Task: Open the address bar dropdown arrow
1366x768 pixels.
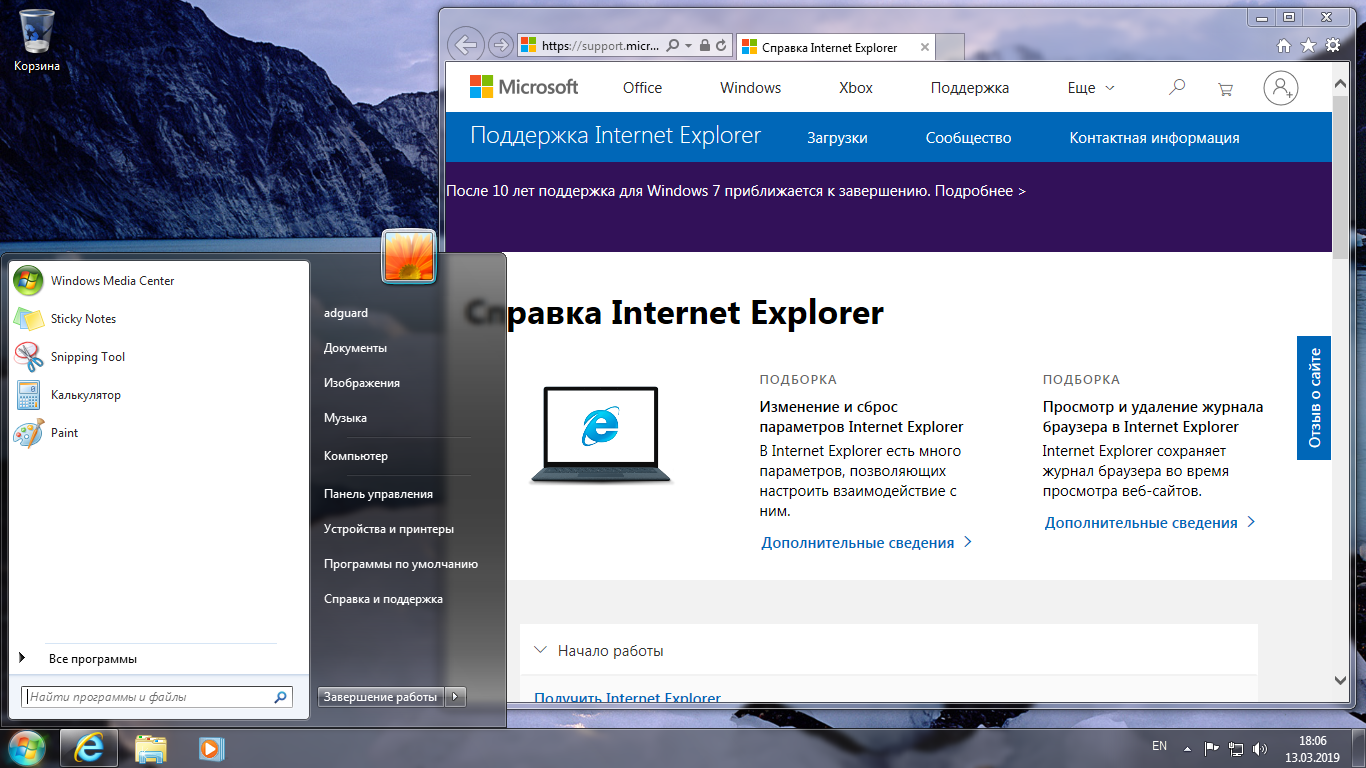Action: 688,45
